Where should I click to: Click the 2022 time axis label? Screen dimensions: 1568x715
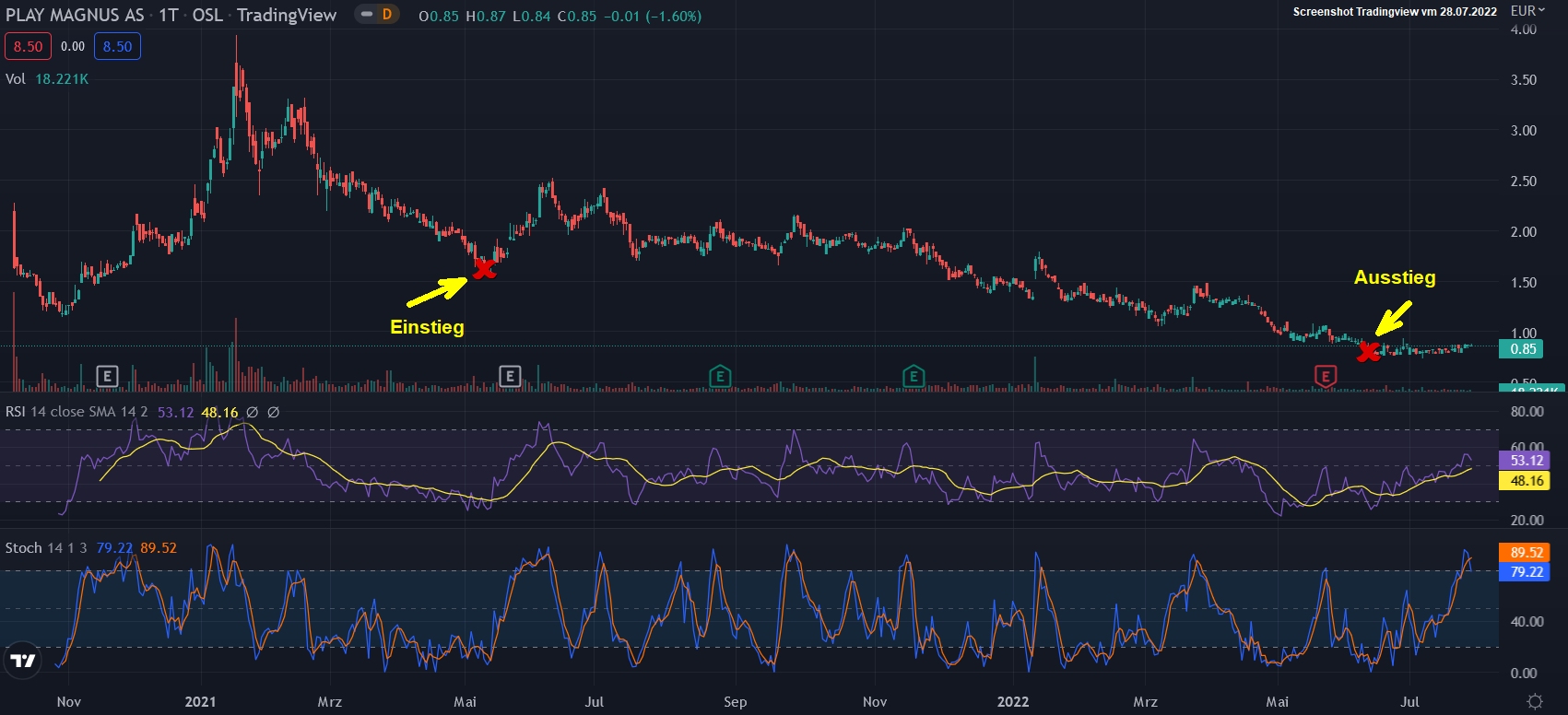[x=1013, y=702]
